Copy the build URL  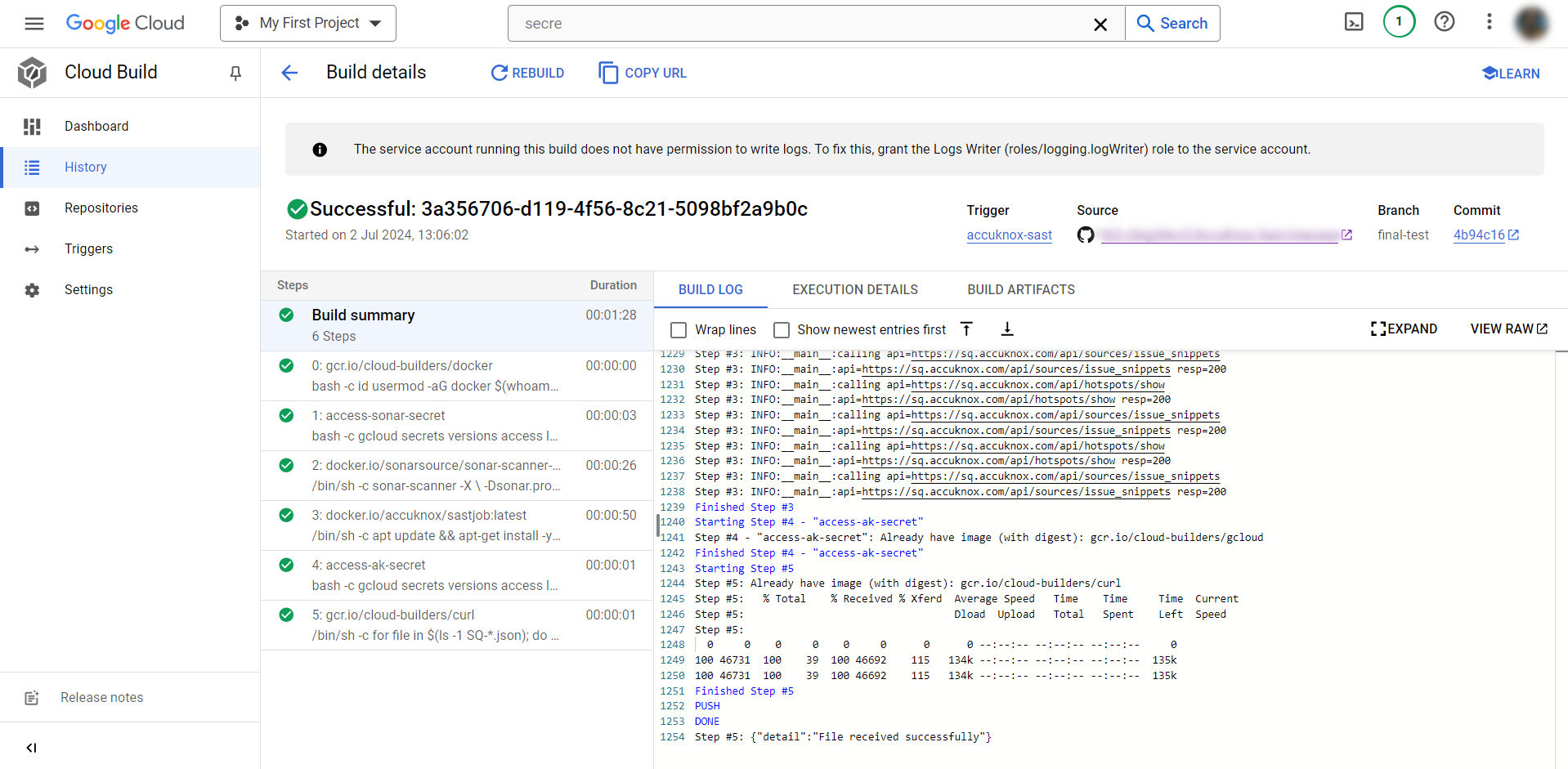point(642,73)
